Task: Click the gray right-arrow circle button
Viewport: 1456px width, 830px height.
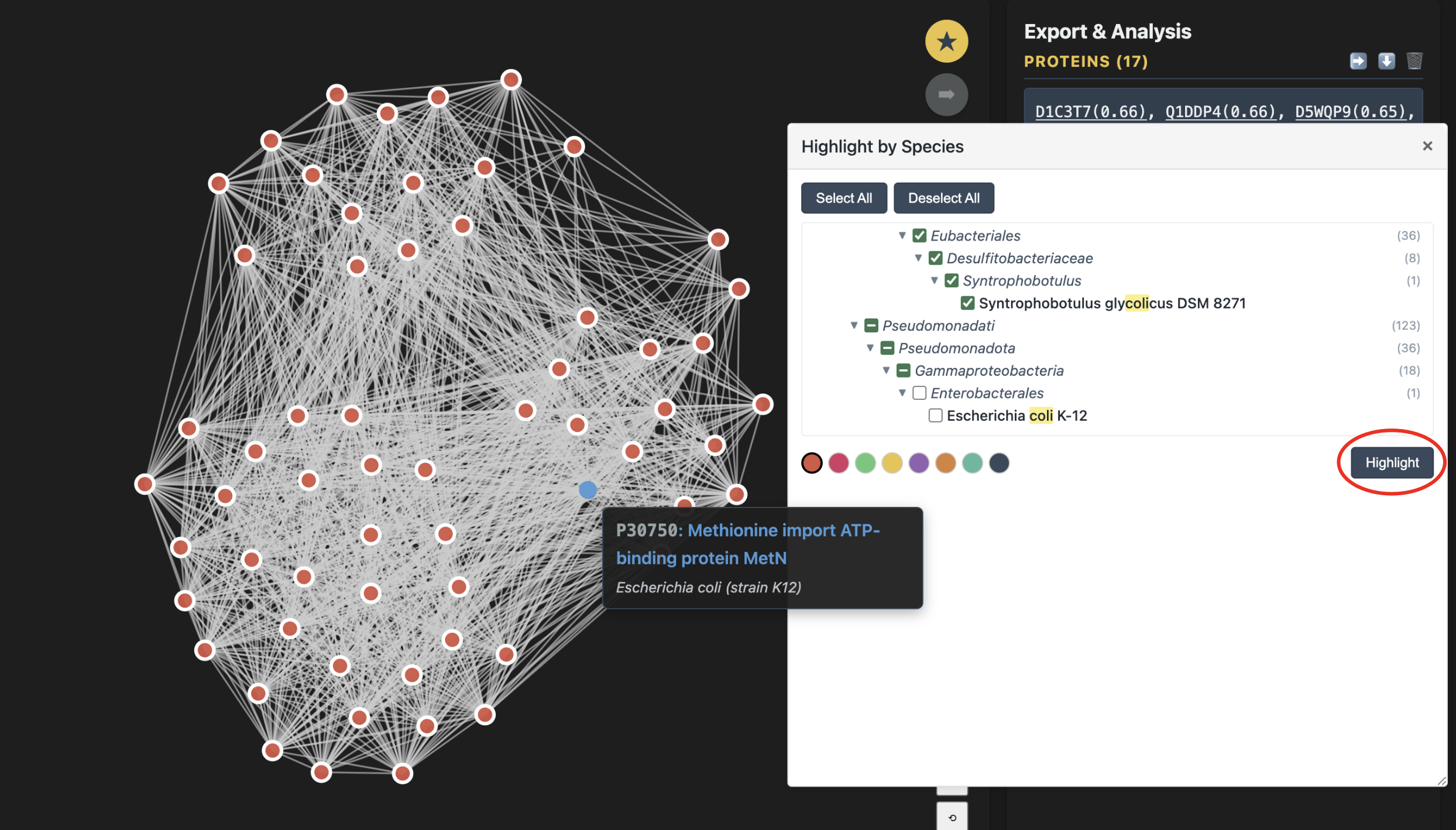Action: (946, 94)
